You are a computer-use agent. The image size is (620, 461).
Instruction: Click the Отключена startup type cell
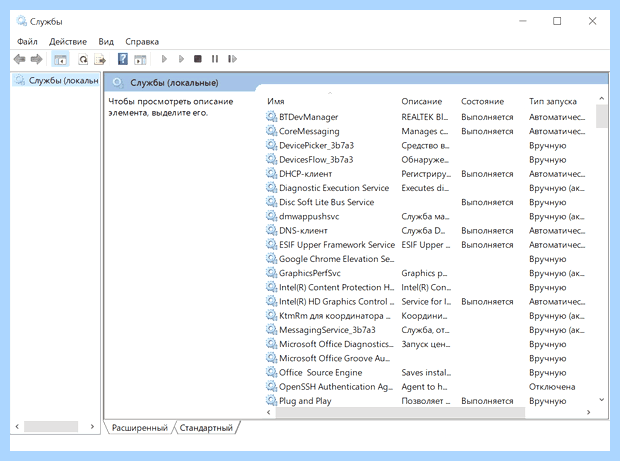point(552,387)
